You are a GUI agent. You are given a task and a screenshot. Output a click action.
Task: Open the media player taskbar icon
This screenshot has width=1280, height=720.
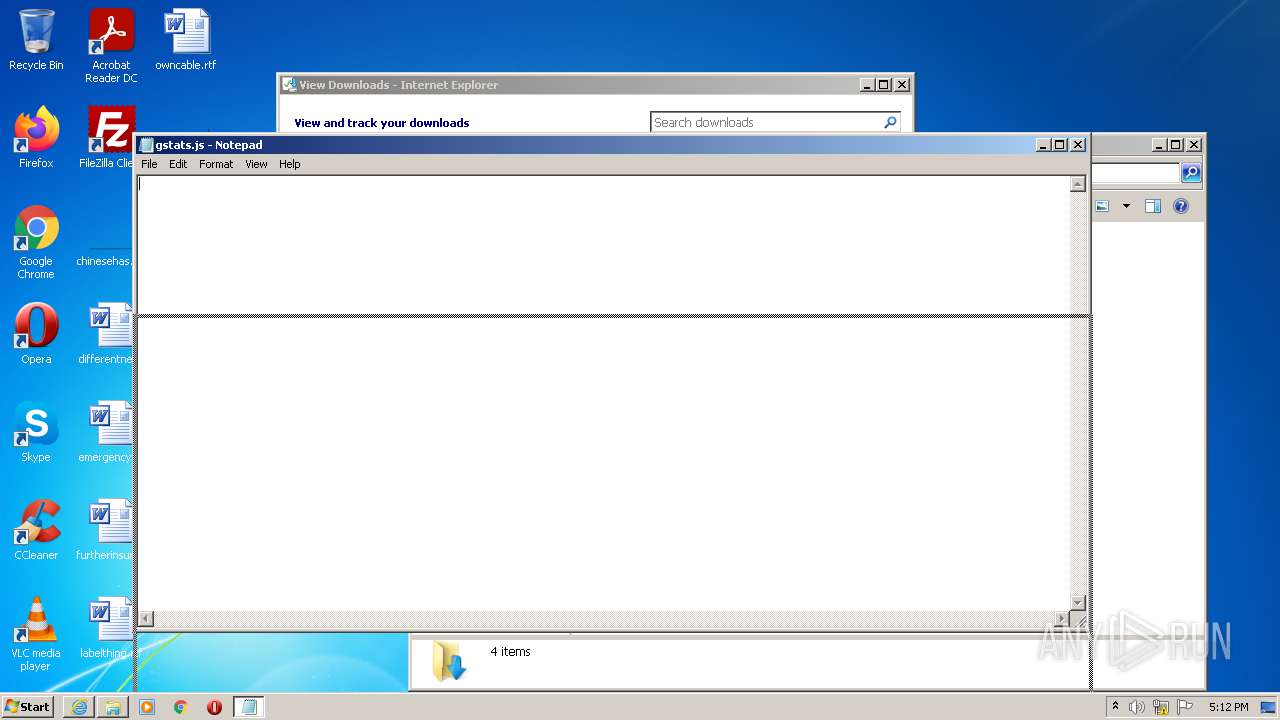(x=147, y=707)
